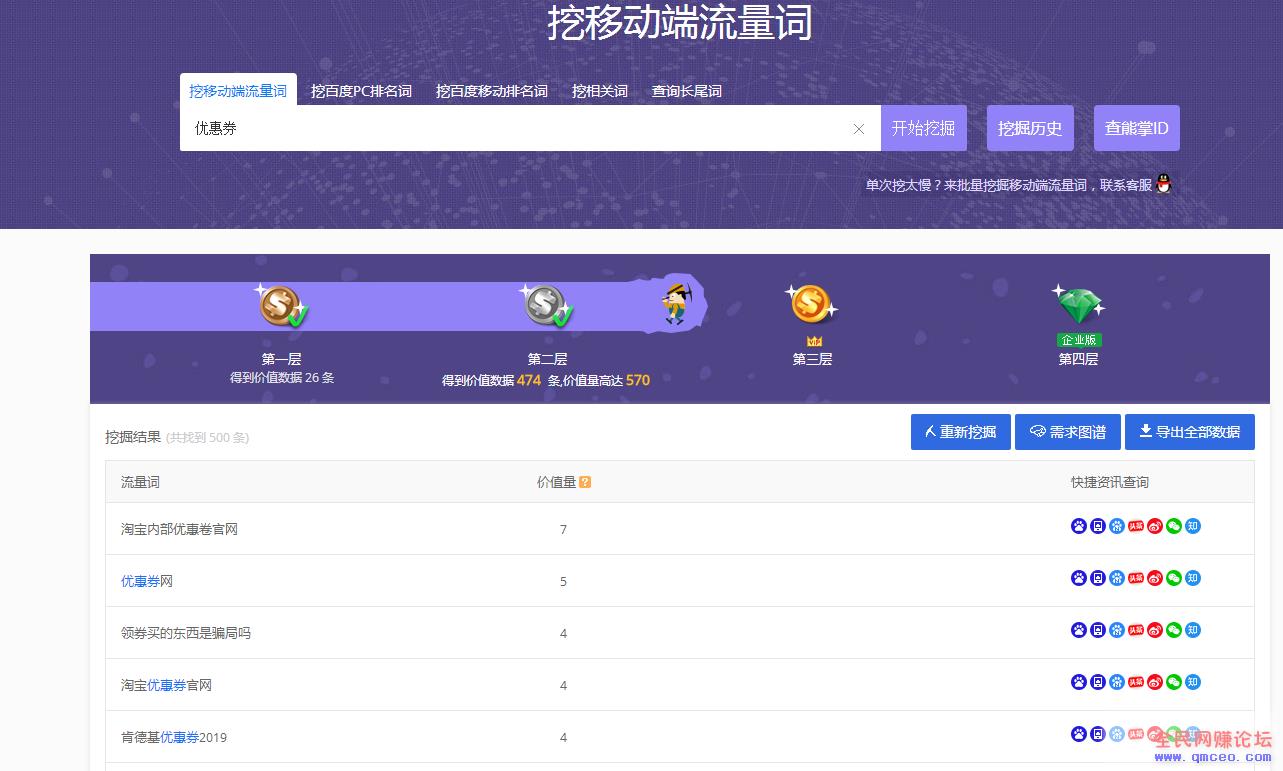Click 导出全部数据 export button

point(1190,432)
